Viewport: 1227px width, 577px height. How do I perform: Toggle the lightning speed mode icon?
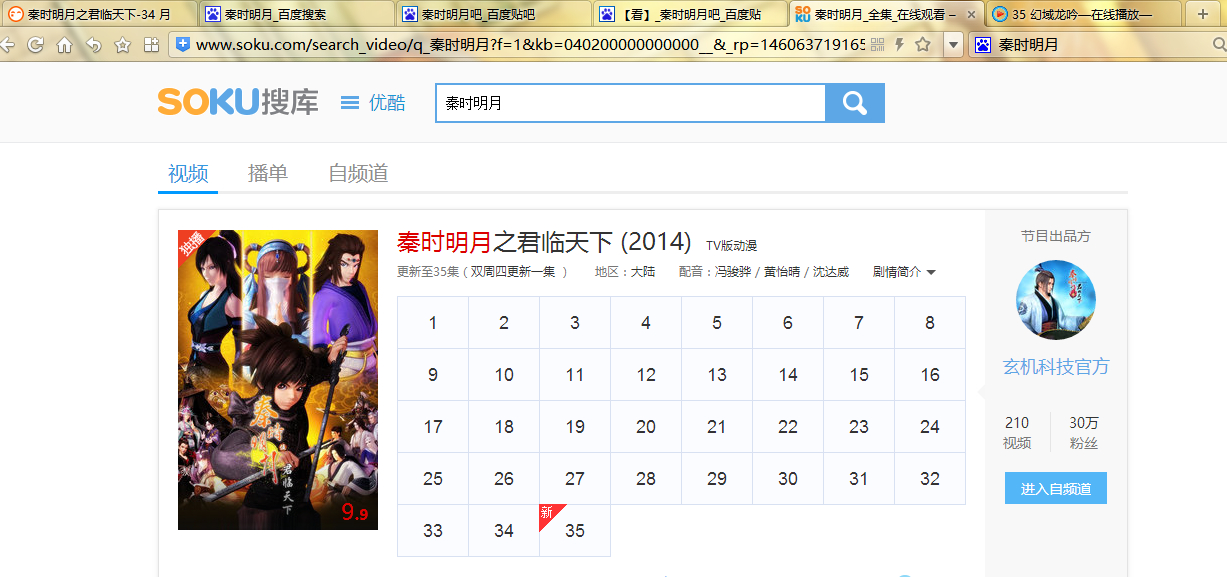(x=899, y=45)
